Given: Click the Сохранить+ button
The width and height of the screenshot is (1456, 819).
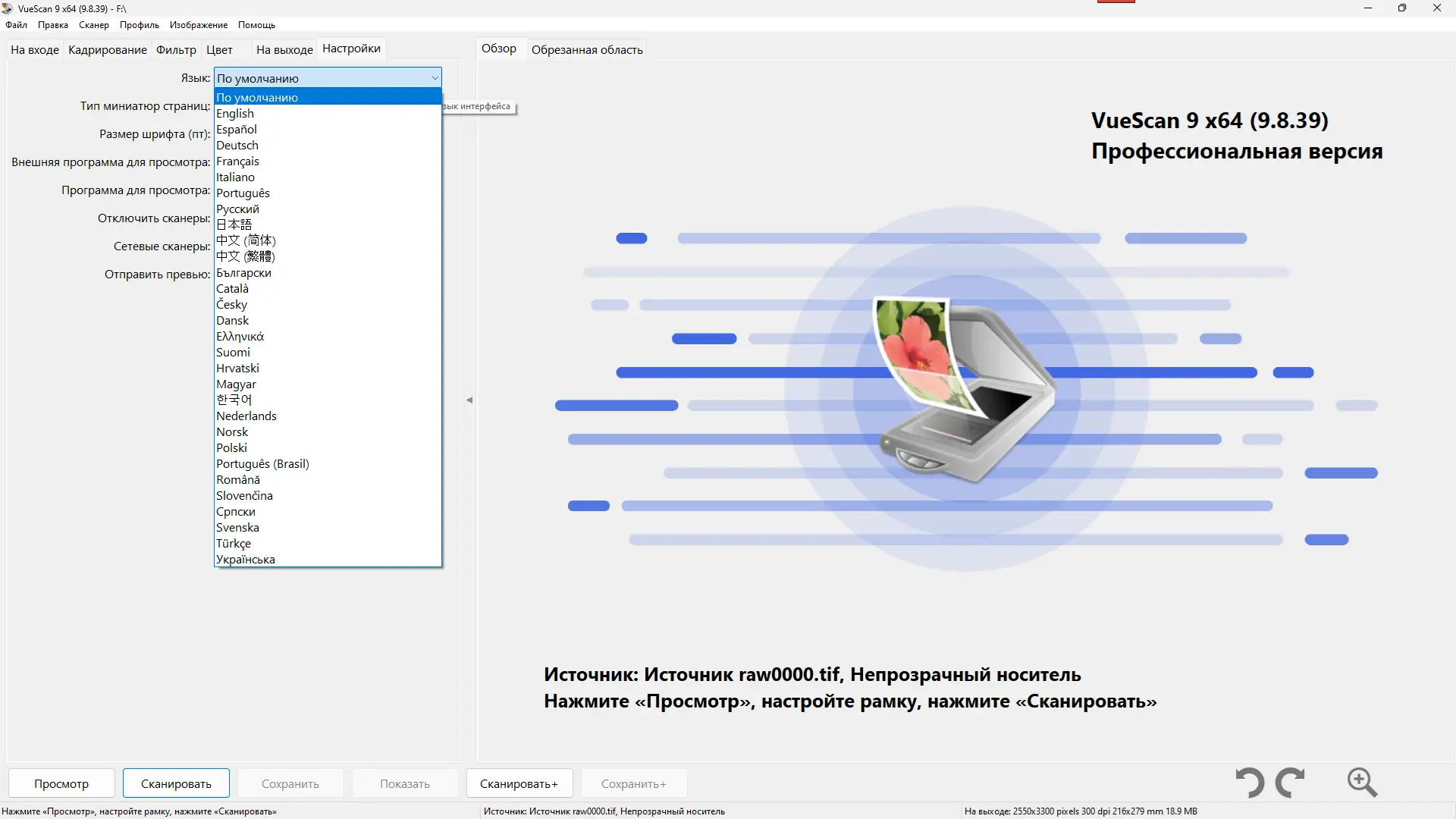Looking at the screenshot, I should pyautogui.click(x=632, y=783).
